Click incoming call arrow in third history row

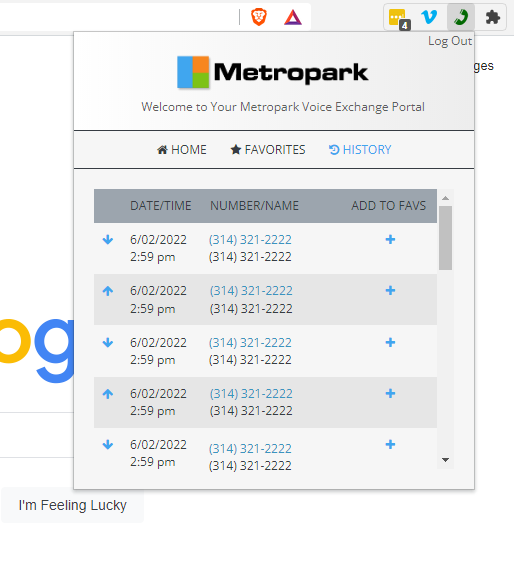pyautogui.click(x=108, y=343)
